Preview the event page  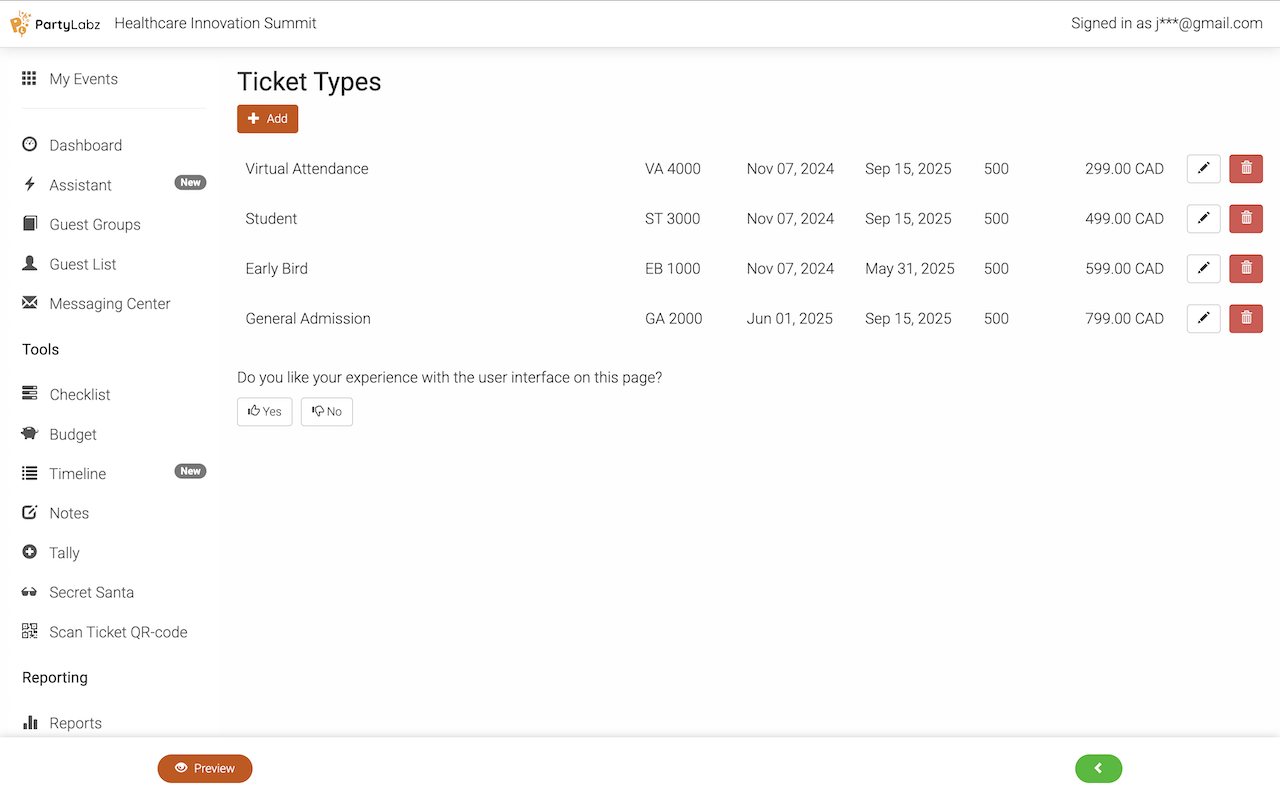[205, 768]
